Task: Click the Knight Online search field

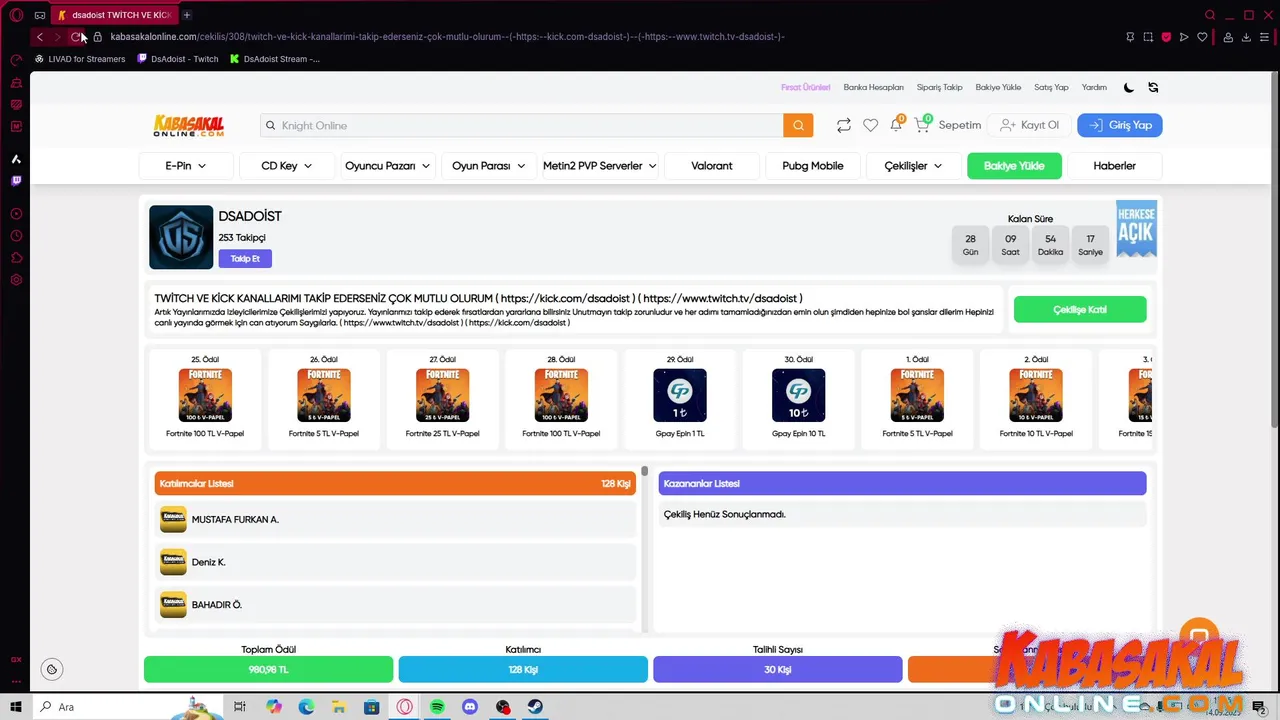Action: (521, 125)
